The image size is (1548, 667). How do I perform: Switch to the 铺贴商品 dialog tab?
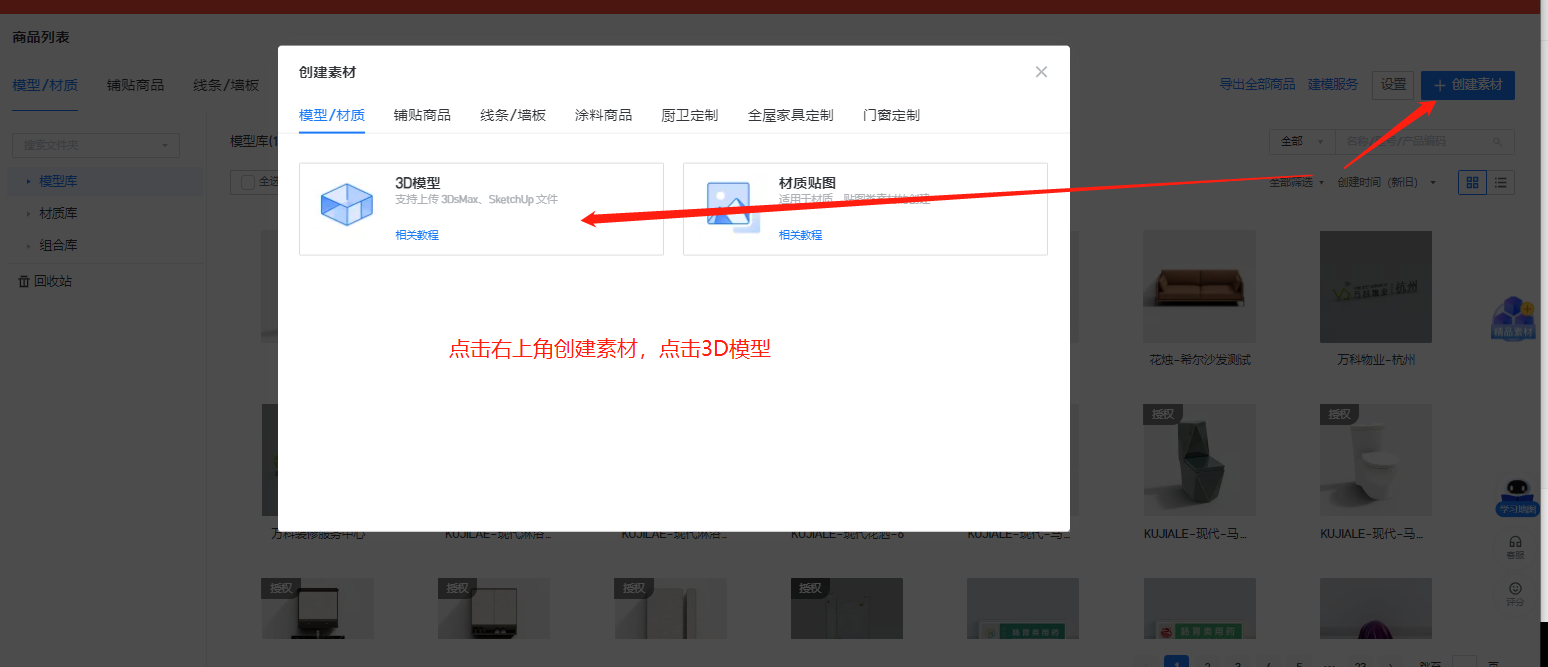tap(422, 114)
